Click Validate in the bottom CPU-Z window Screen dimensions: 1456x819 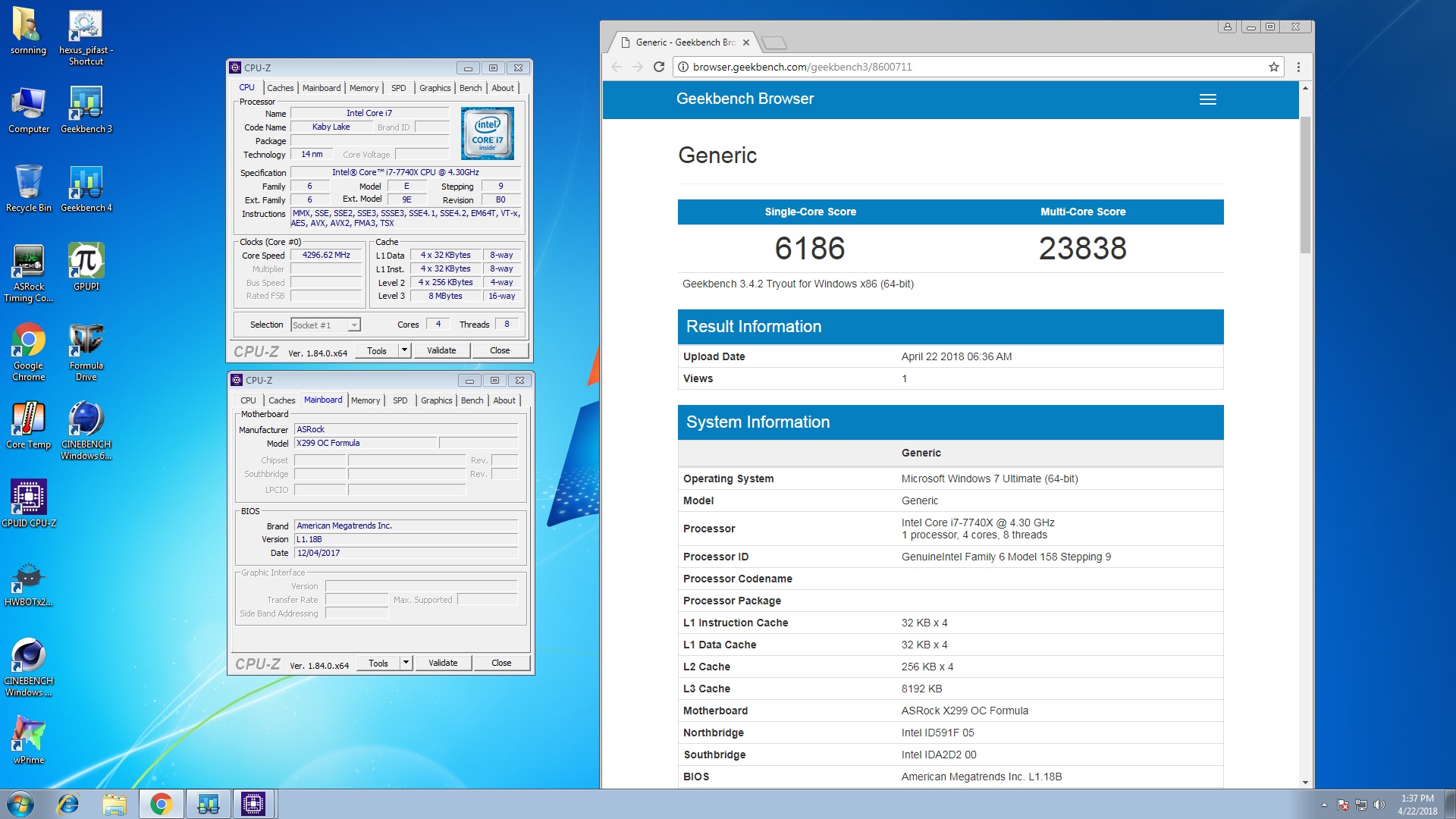[x=443, y=663]
